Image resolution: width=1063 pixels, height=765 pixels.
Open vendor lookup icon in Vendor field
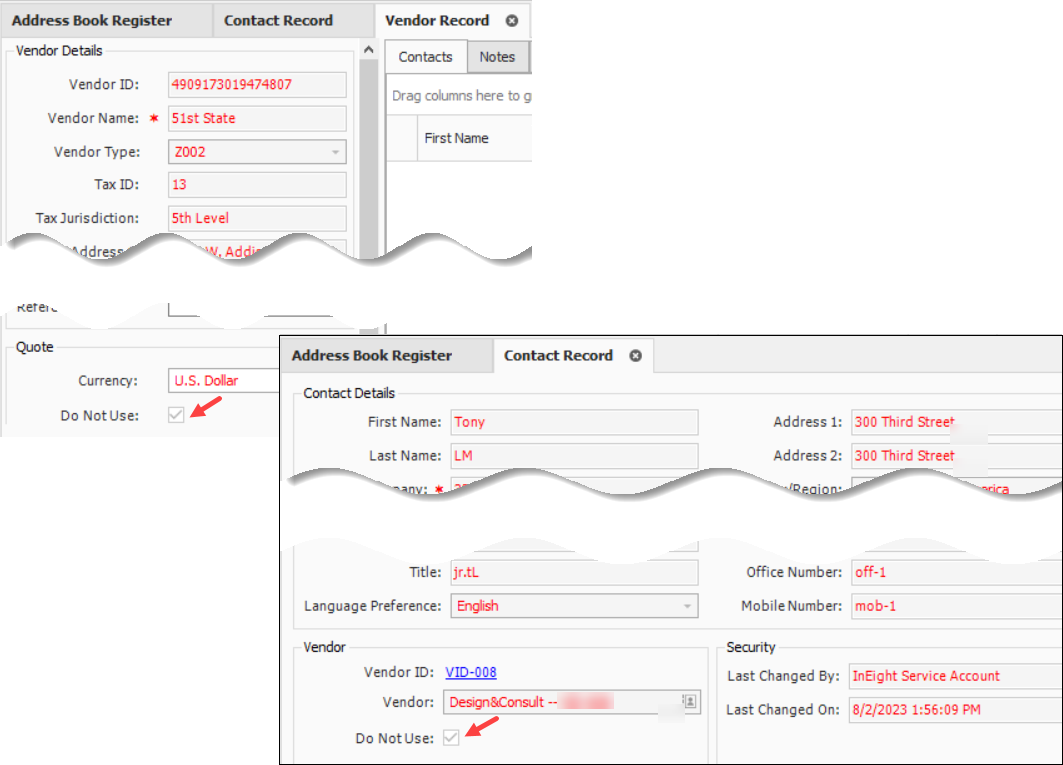[x=690, y=702]
